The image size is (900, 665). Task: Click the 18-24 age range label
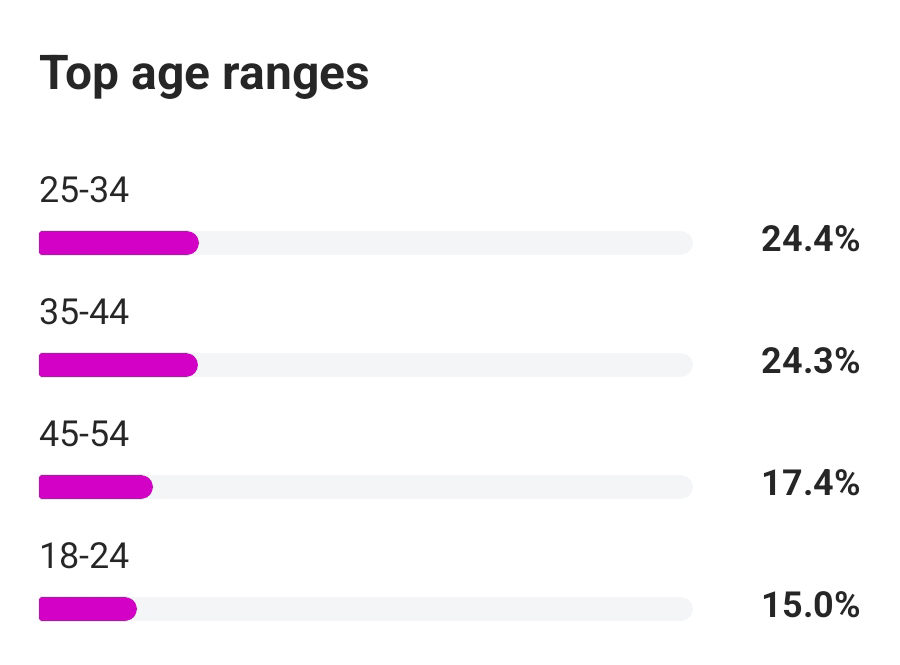(84, 557)
